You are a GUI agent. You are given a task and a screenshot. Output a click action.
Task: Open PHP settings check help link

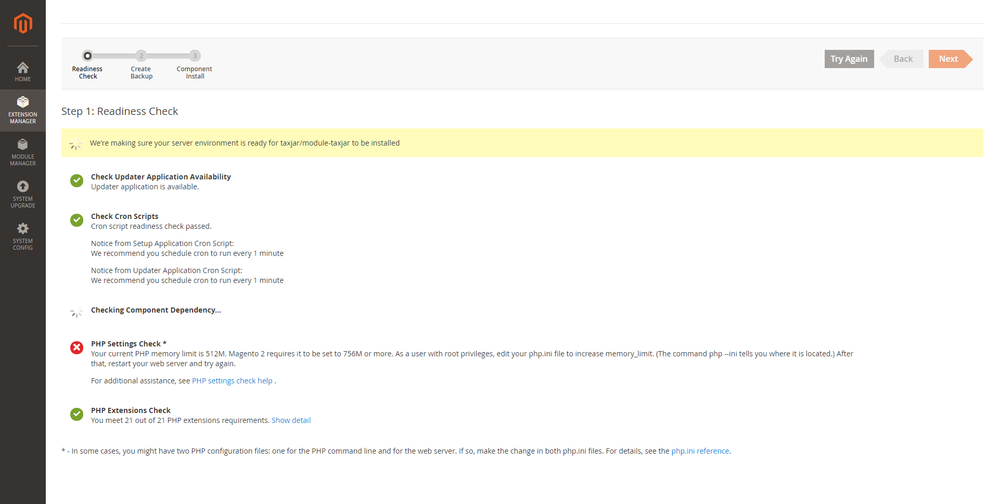tap(232, 380)
